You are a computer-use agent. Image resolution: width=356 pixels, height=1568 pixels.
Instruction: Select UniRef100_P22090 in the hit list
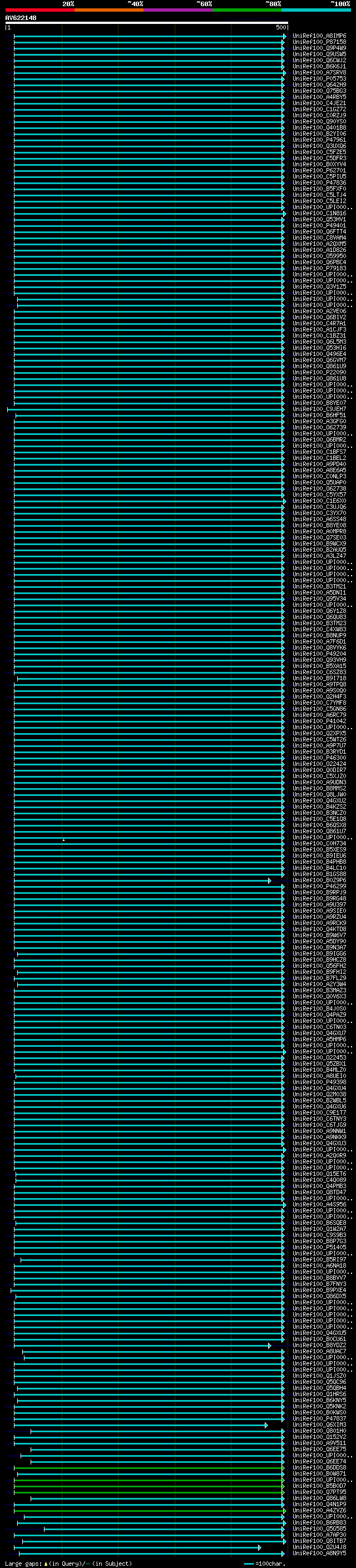pos(319,373)
